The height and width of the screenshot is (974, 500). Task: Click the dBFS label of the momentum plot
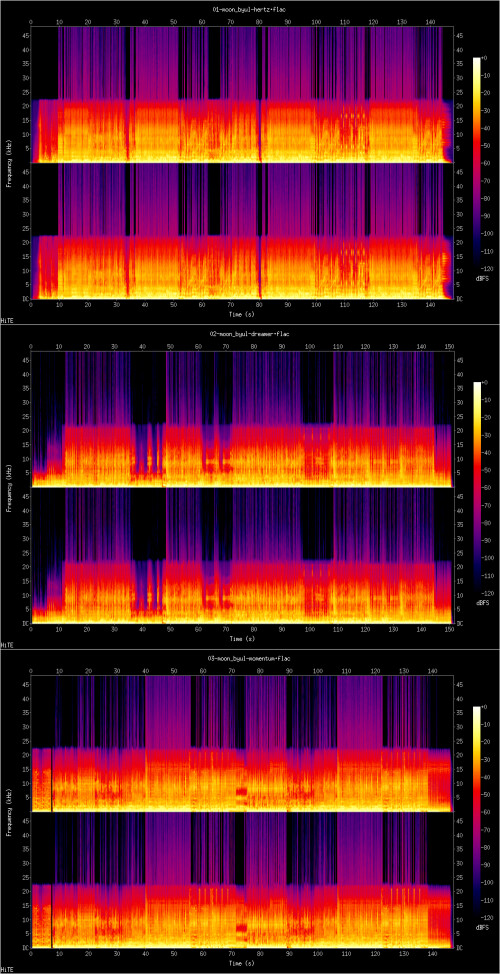tap(482, 927)
